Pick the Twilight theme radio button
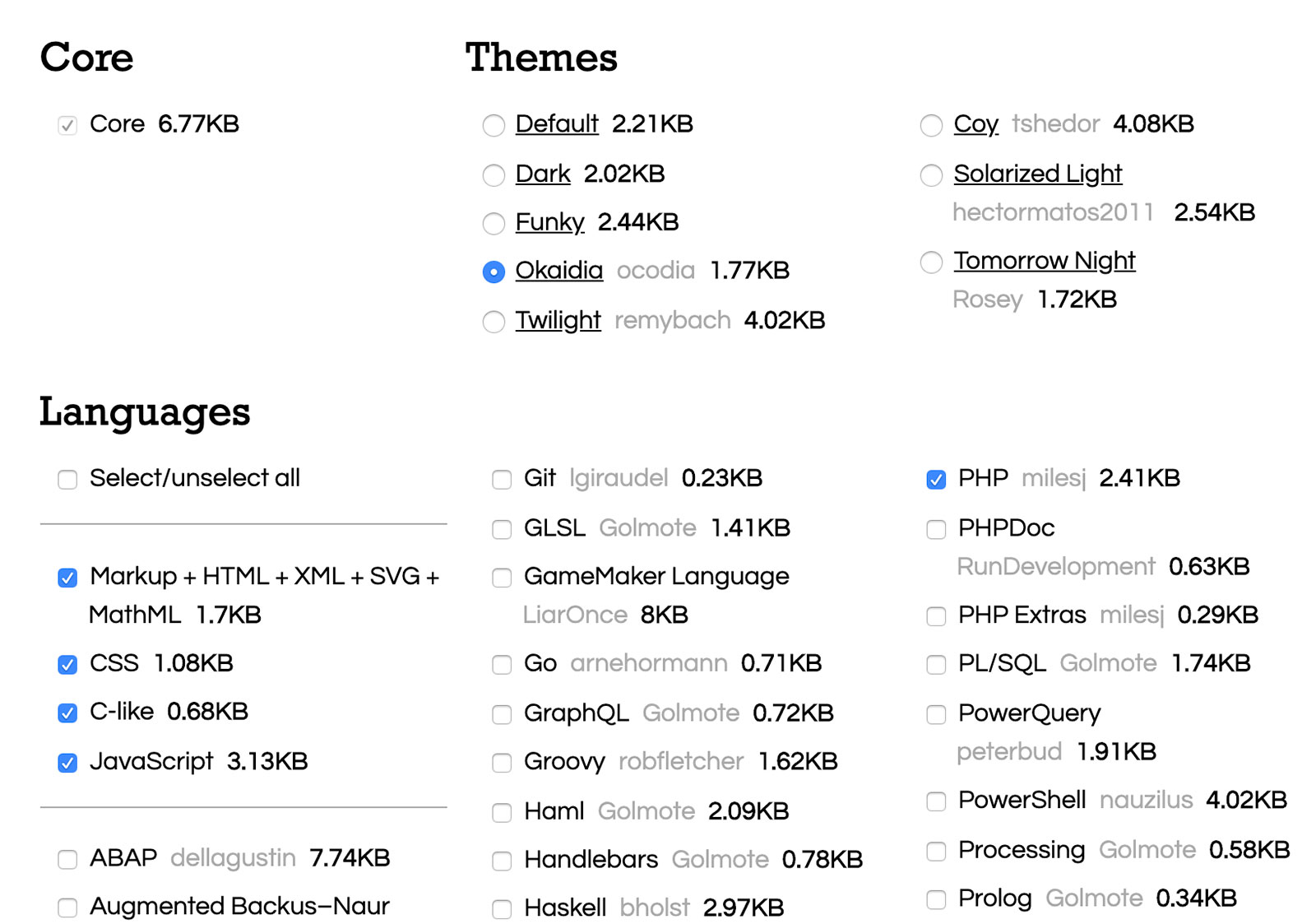 pos(493,321)
